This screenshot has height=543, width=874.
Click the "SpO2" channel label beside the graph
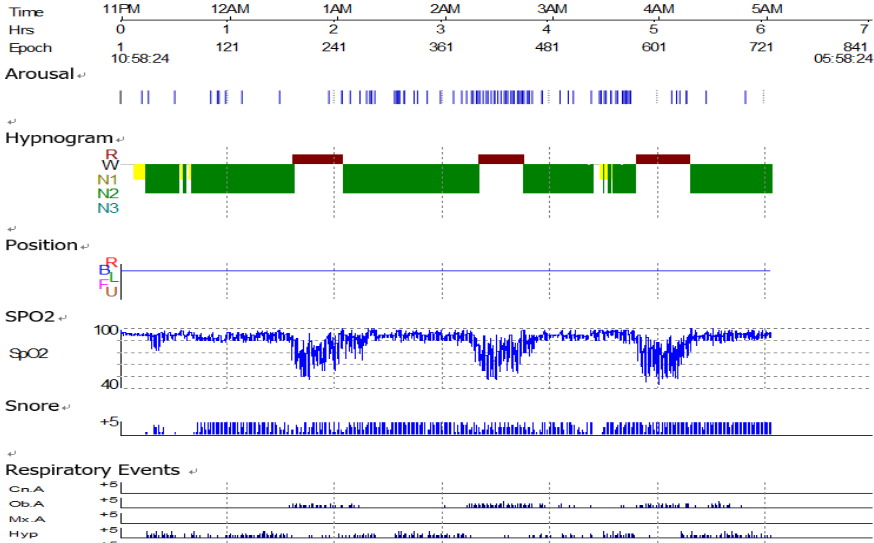click(28, 353)
